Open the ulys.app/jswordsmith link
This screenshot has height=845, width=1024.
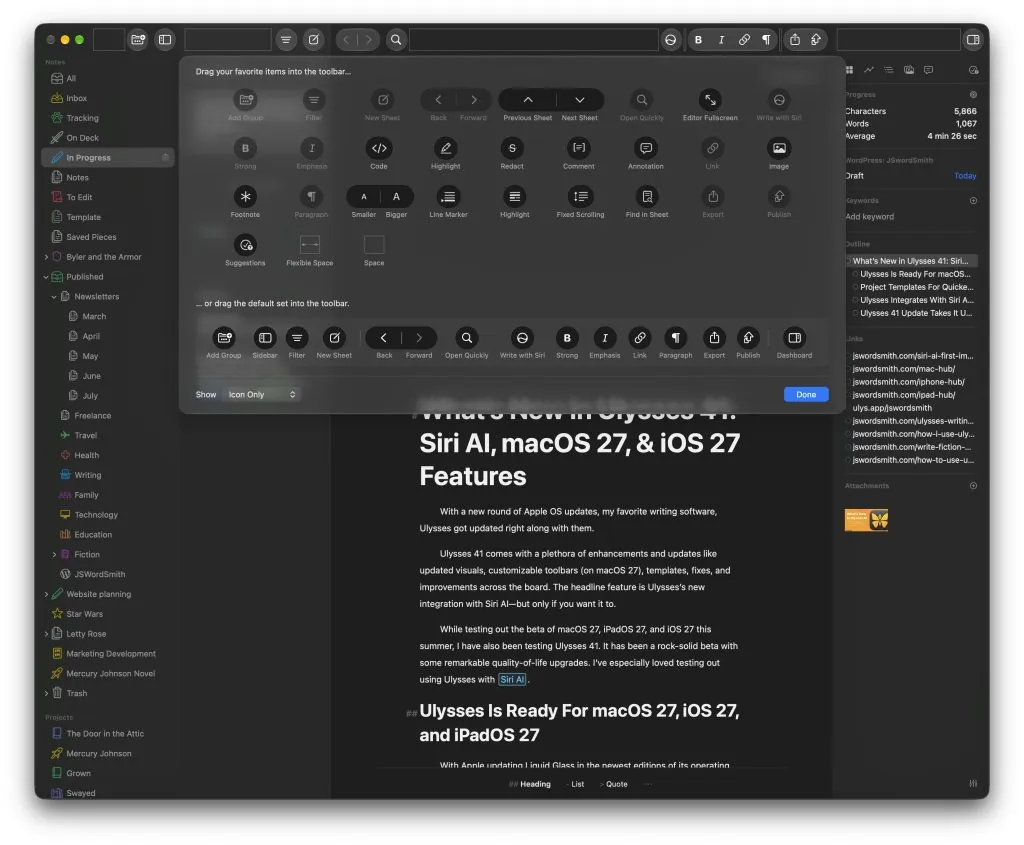892,408
